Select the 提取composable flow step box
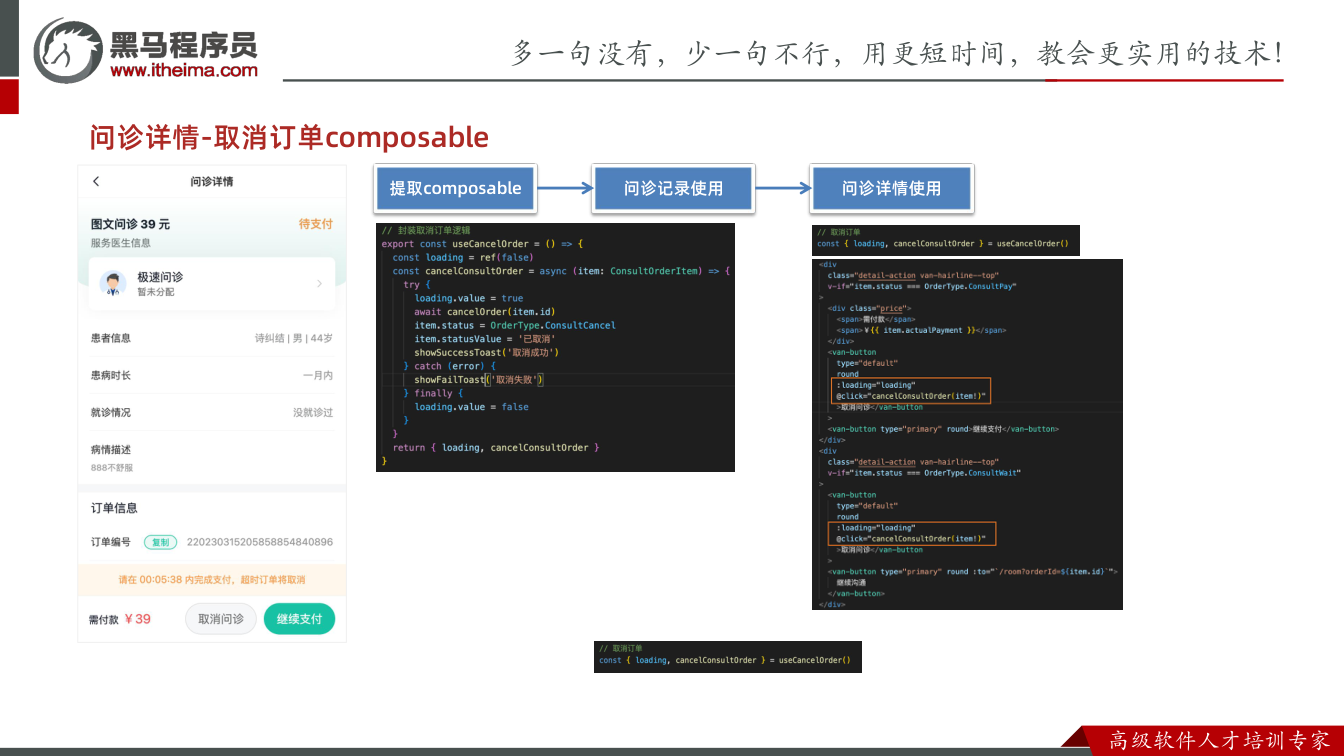Image resolution: width=1344 pixels, height=756 pixels. coord(455,188)
